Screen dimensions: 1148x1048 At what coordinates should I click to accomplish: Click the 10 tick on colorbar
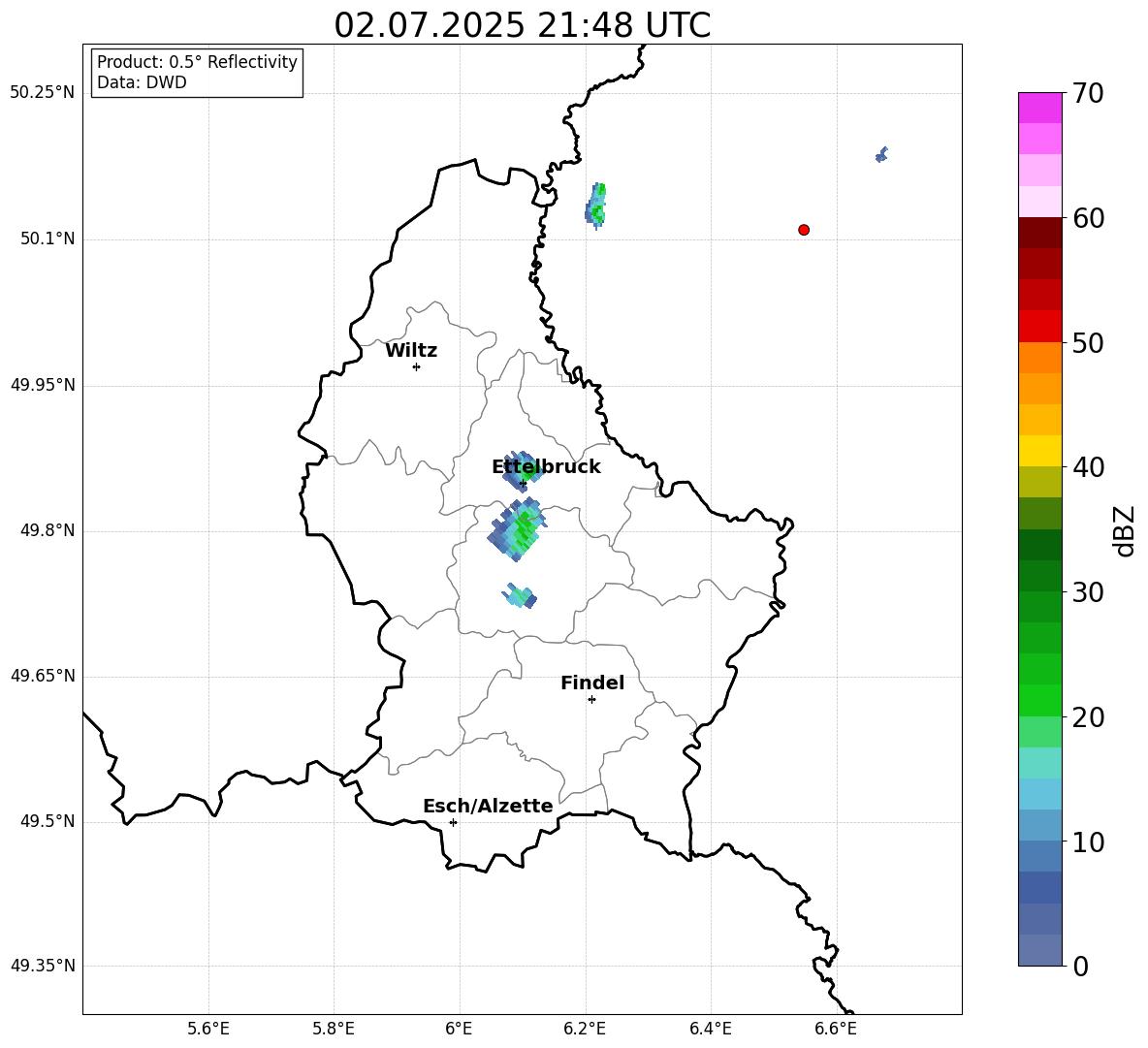click(1088, 842)
